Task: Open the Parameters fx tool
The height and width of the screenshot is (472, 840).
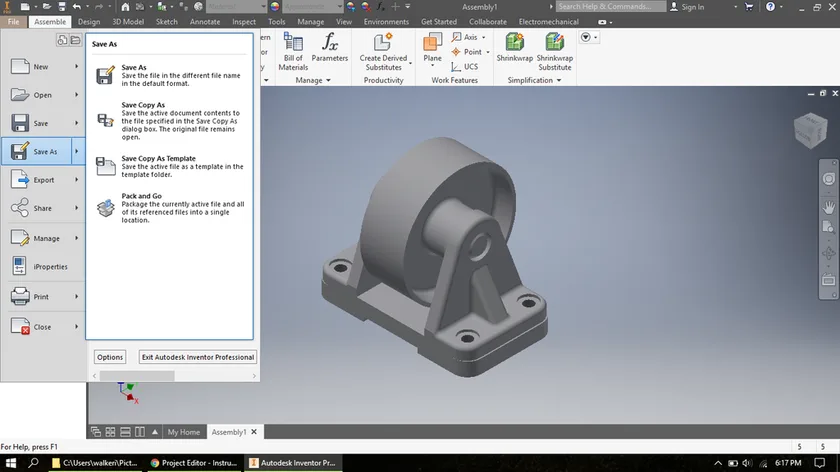Action: (329, 47)
